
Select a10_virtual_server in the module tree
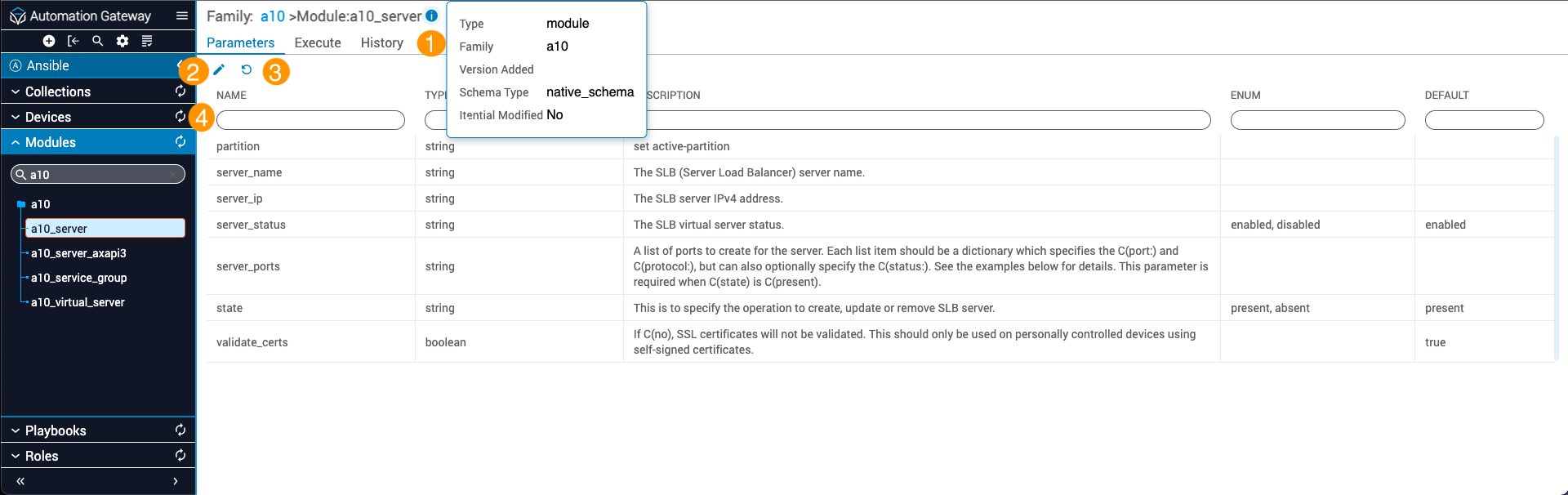pyautogui.click(x=78, y=302)
